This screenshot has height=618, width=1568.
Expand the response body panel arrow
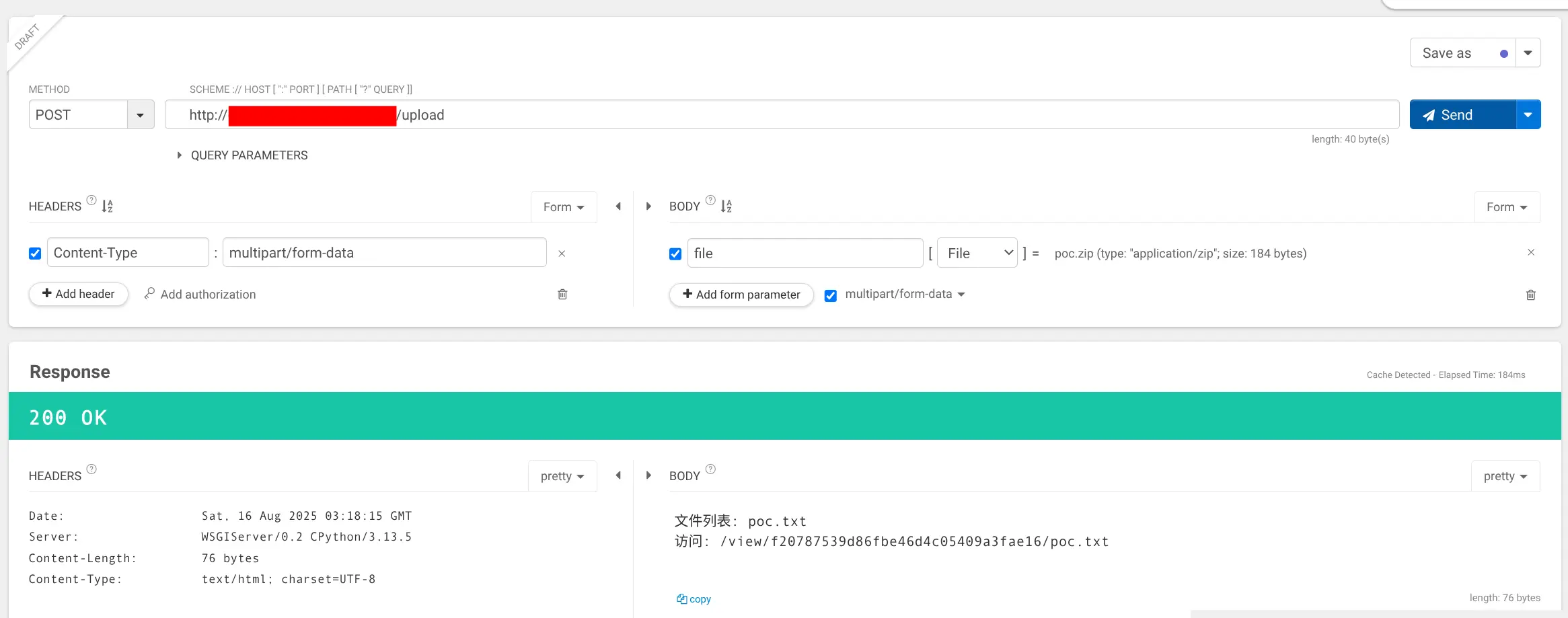[x=648, y=475]
